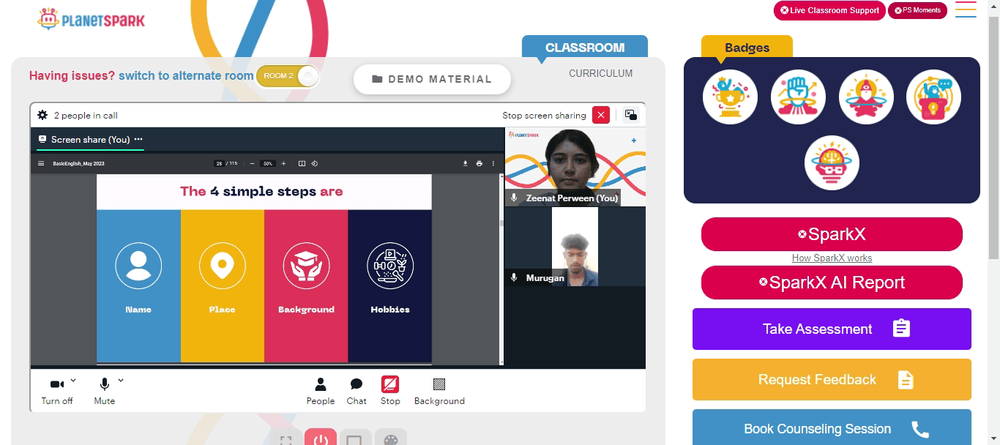The image size is (1000, 445).
Task: Click Zeenat Perween video tile
Action: coord(575,166)
